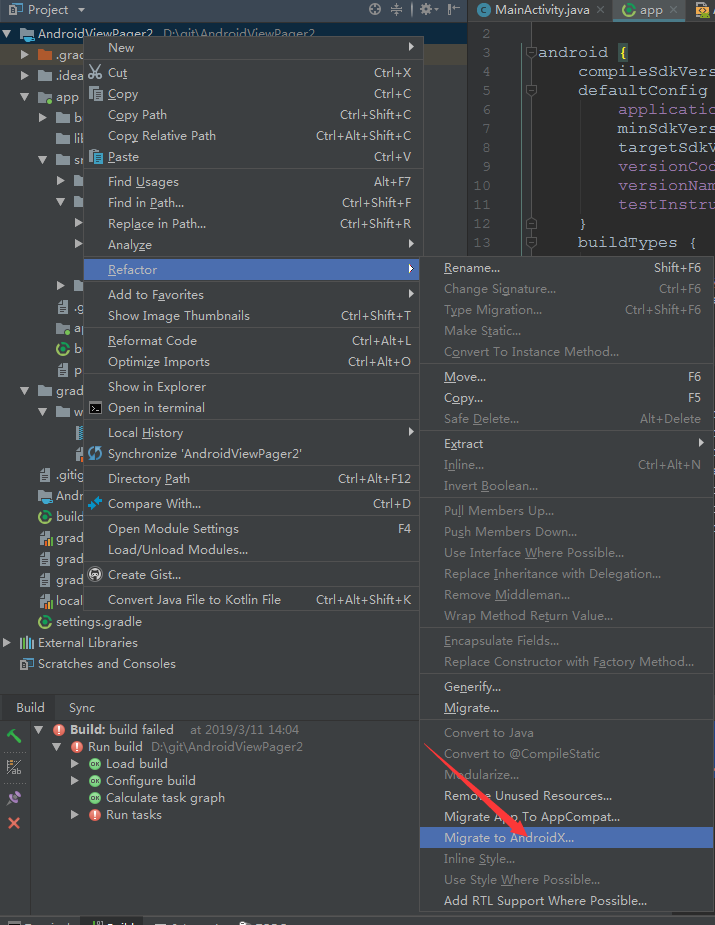
Task: Switch to the Sync tab
Action: [x=82, y=707]
